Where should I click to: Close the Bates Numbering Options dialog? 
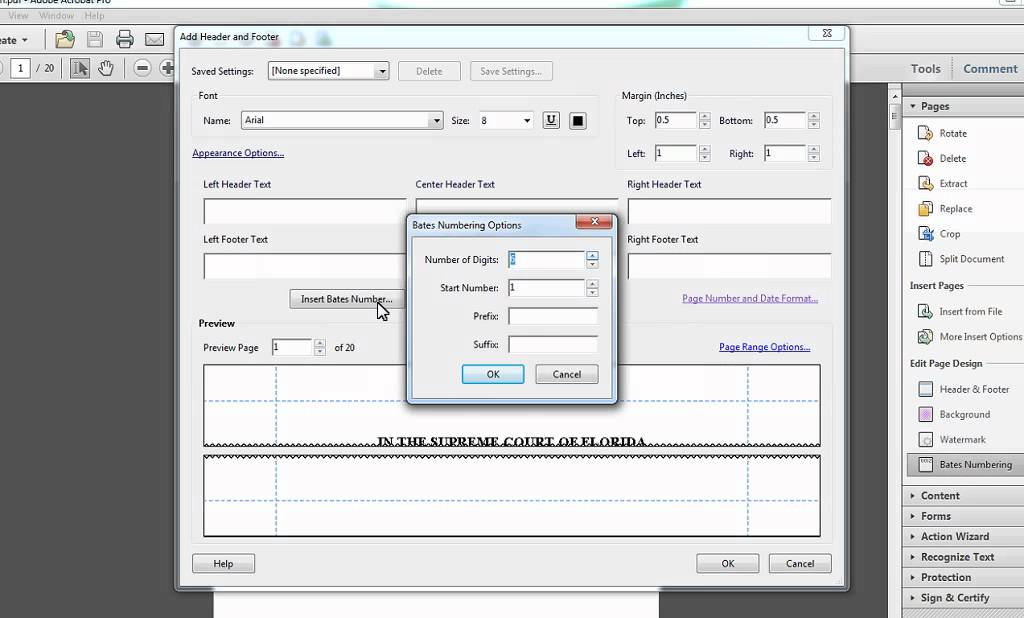594,222
